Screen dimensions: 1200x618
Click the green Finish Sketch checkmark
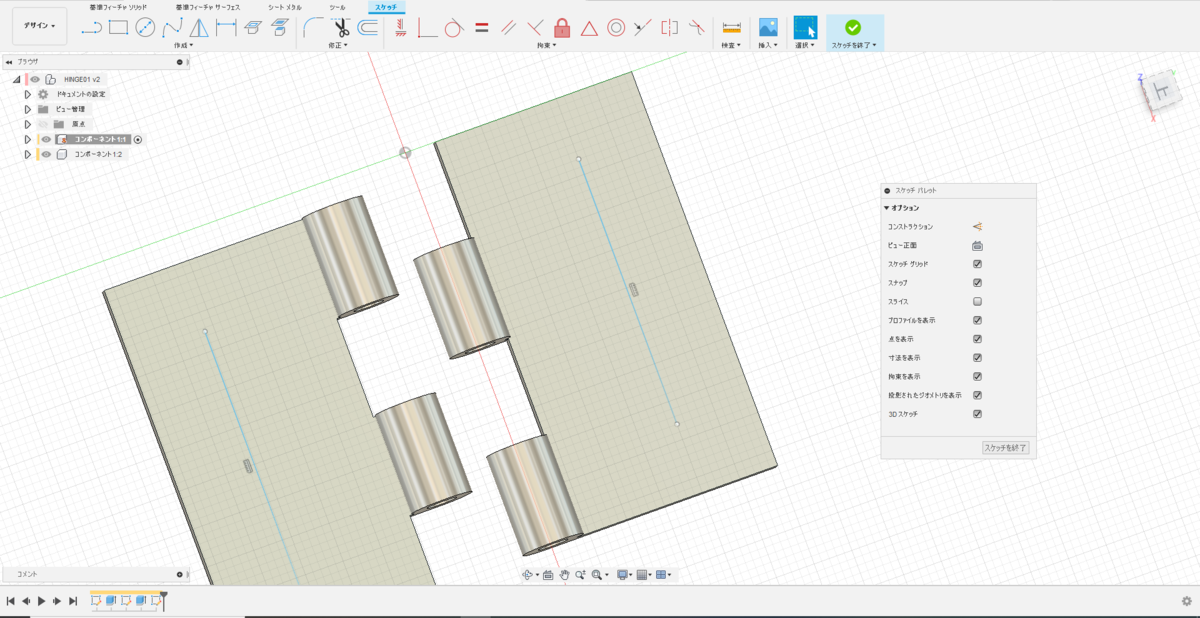coord(853,27)
